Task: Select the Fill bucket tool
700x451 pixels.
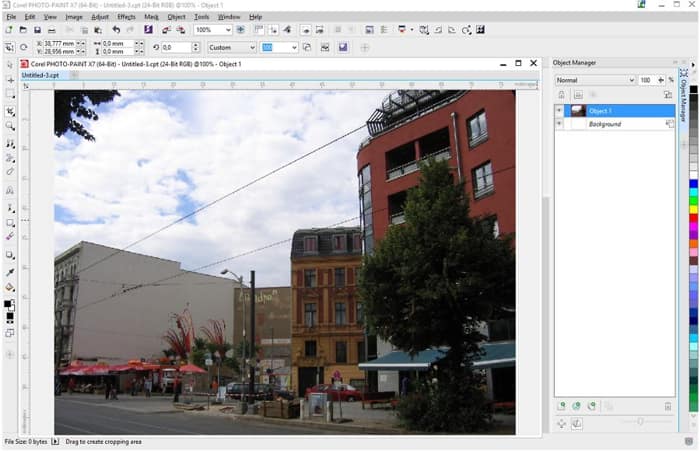Action: tap(9, 287)
